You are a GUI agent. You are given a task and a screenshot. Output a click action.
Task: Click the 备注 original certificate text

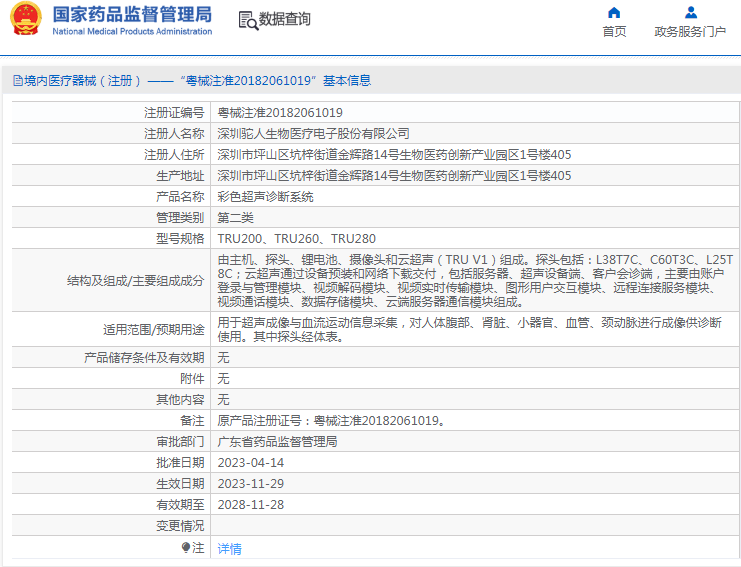(x=331, y=421)
